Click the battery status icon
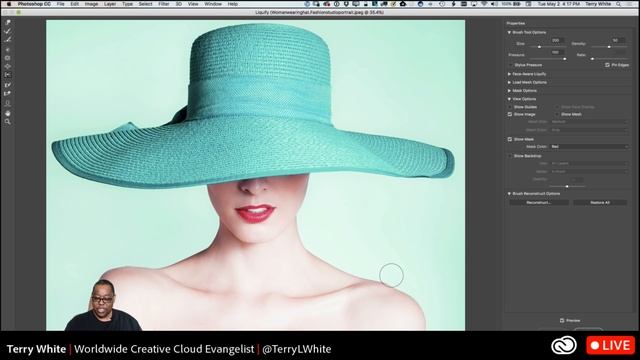 (x=518, y=4)
